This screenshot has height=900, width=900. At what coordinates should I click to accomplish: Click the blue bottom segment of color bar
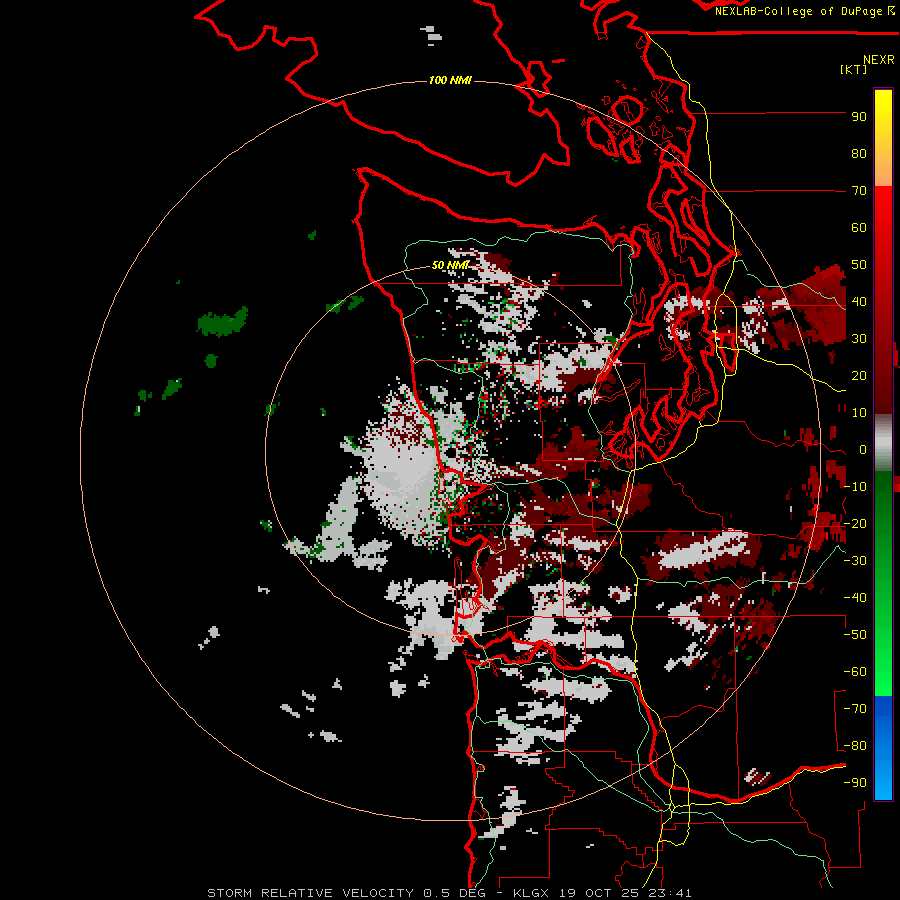coord(883,748)
